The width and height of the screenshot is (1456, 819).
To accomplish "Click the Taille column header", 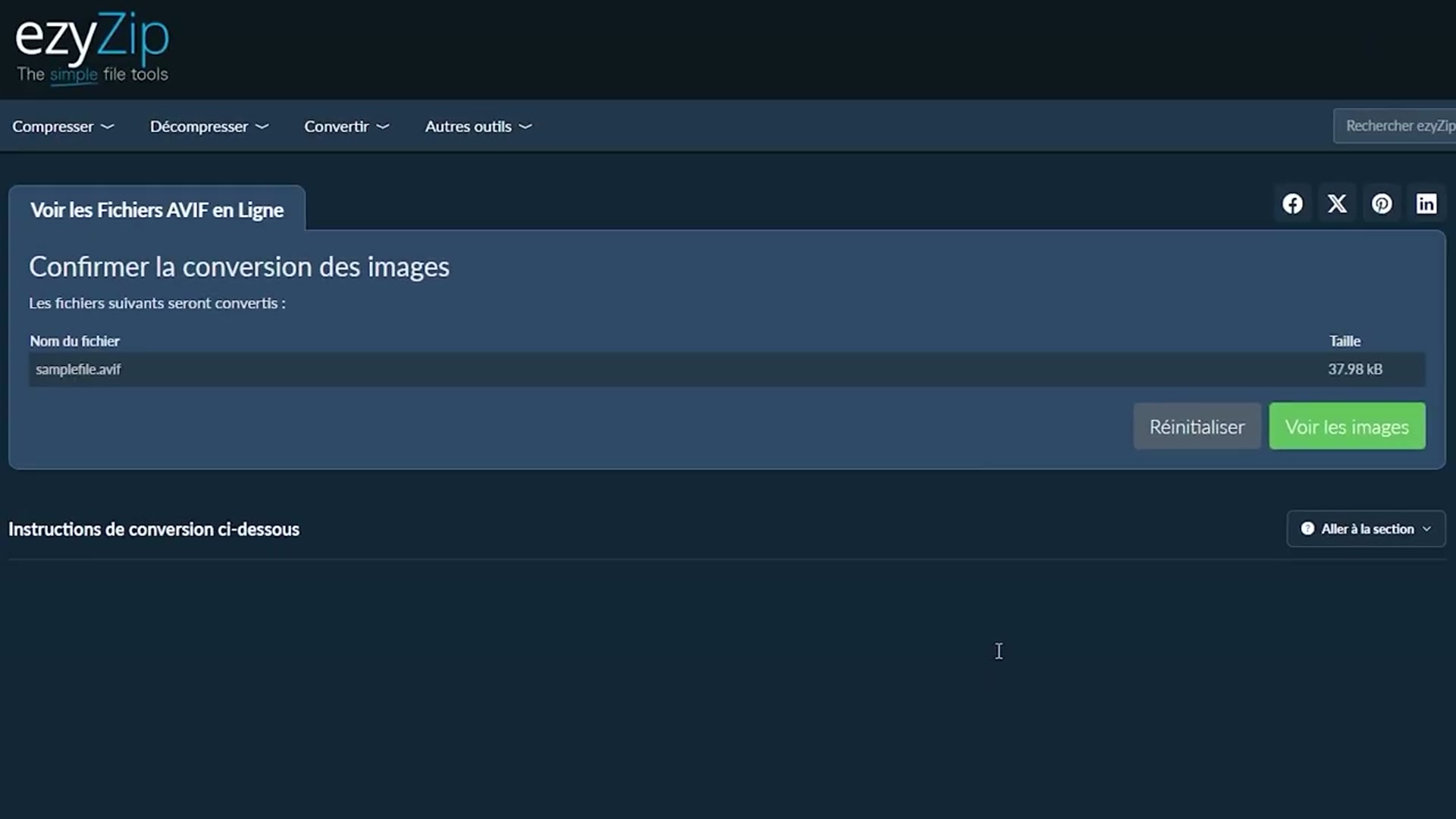I will (x=1345, y=341).
